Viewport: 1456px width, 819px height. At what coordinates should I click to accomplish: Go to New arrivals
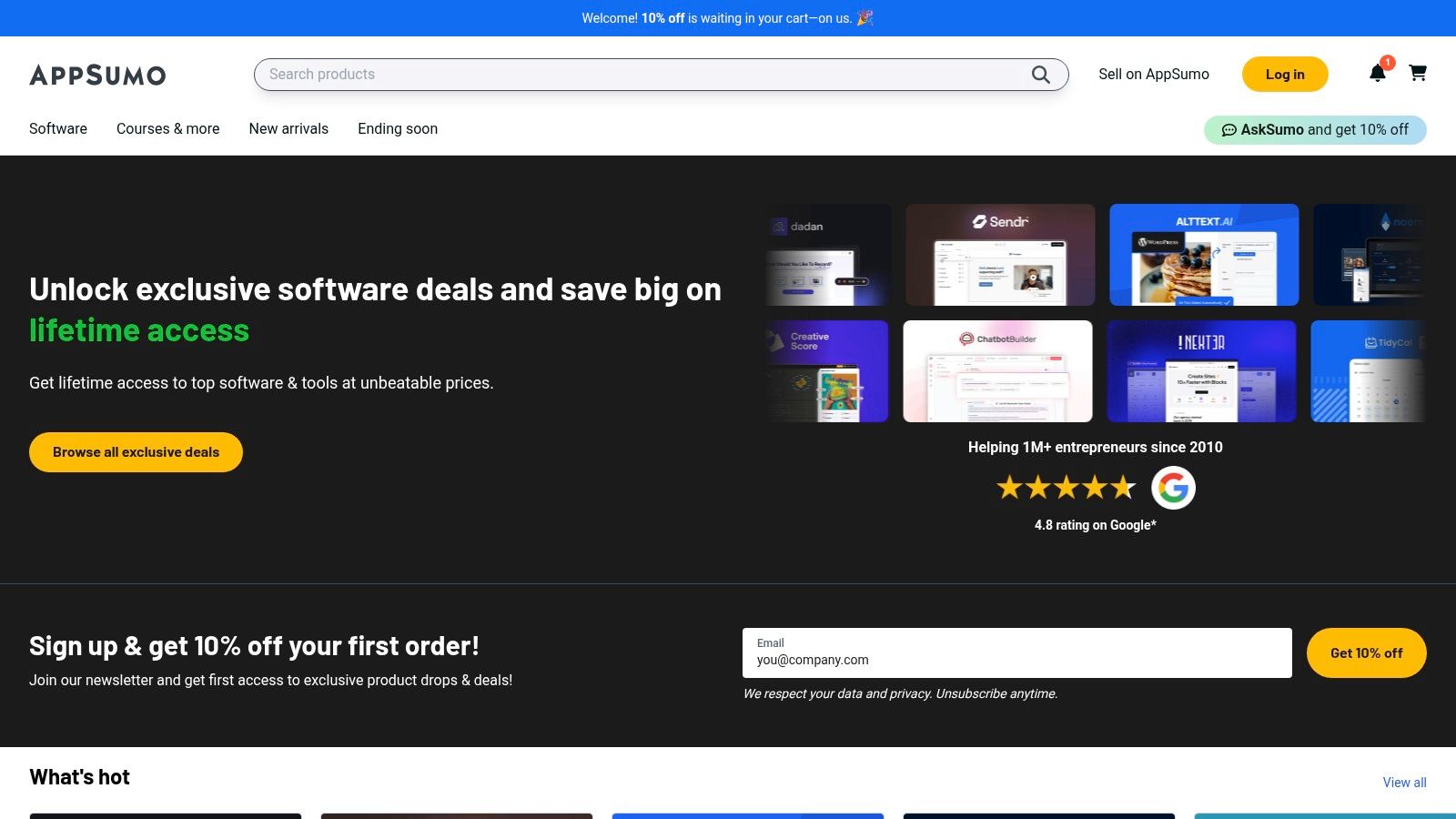[x=288, y=129]
